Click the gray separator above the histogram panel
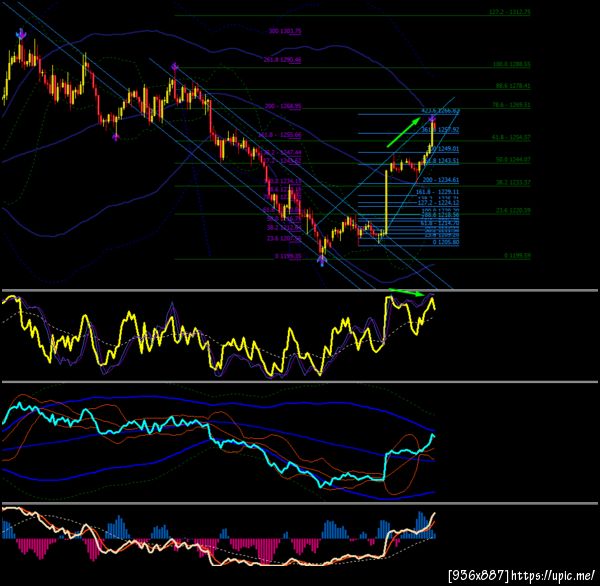 pos(300,503)
